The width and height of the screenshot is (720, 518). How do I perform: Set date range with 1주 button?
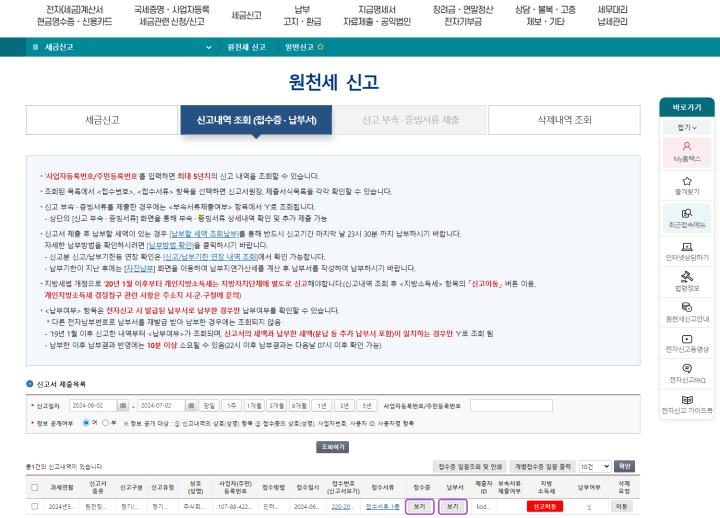(x=231, y=405)
